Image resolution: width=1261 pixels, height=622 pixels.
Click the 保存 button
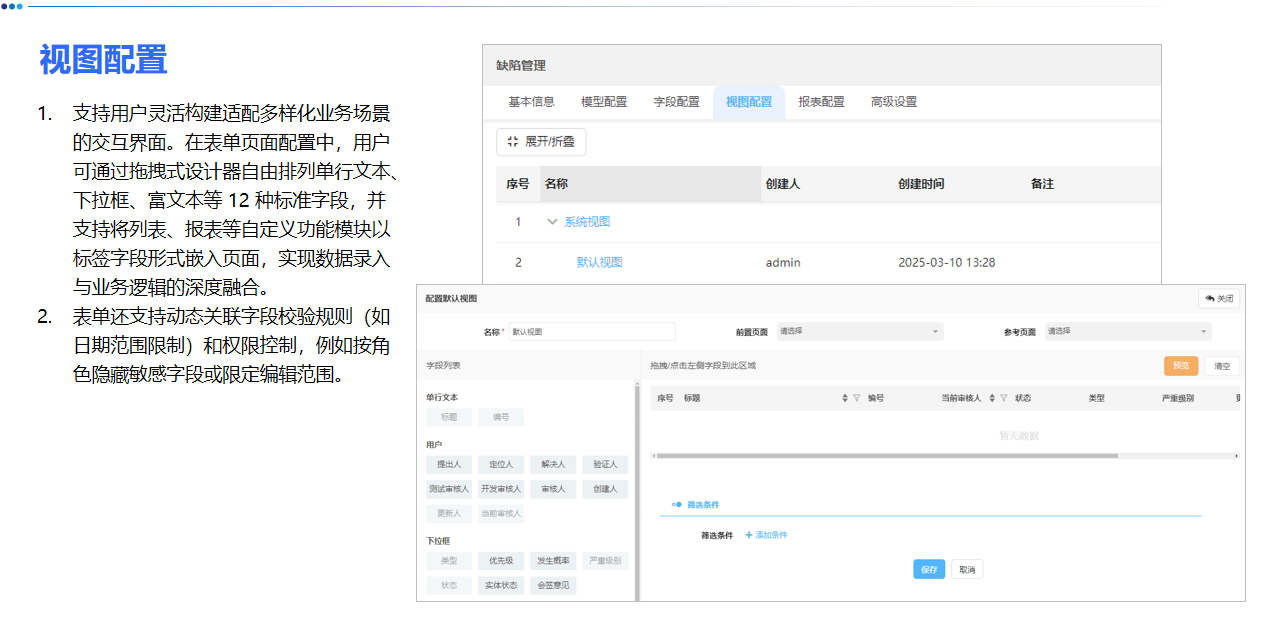pyautogui.click(x=927, y=568)
